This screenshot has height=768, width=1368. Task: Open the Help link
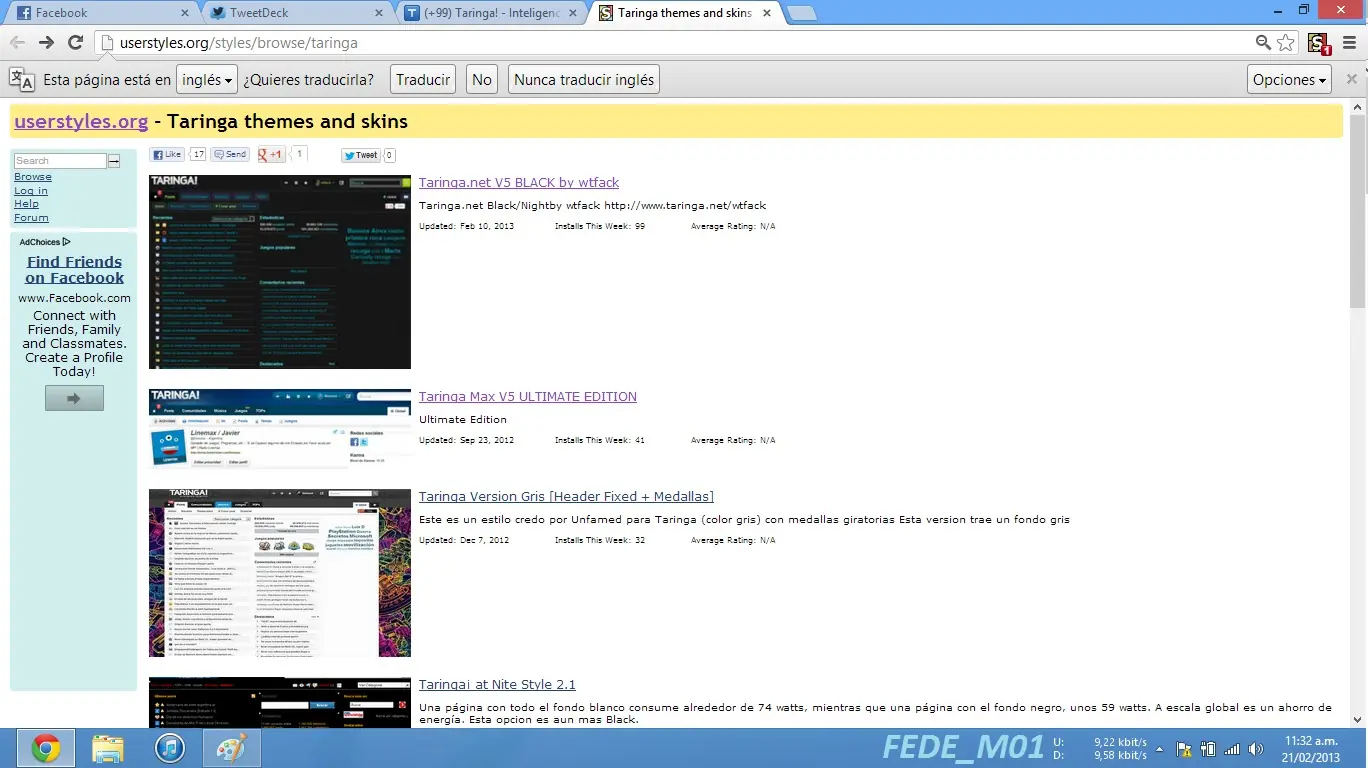click(x=26, y=204)
